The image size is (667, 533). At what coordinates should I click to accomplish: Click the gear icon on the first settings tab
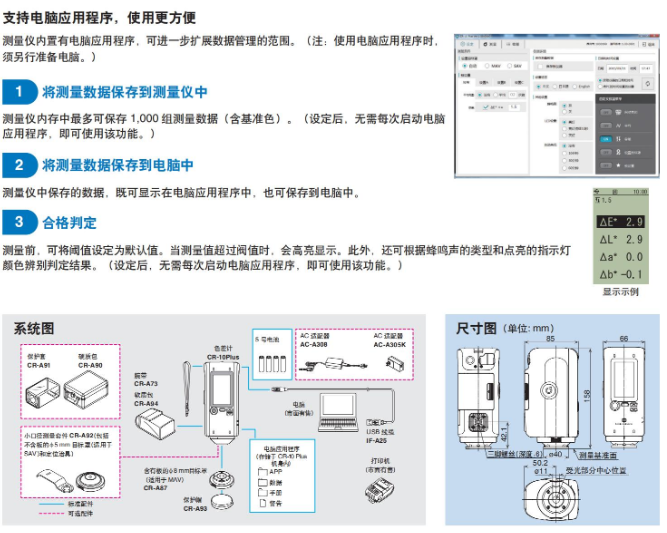click(x=463, y=44)
